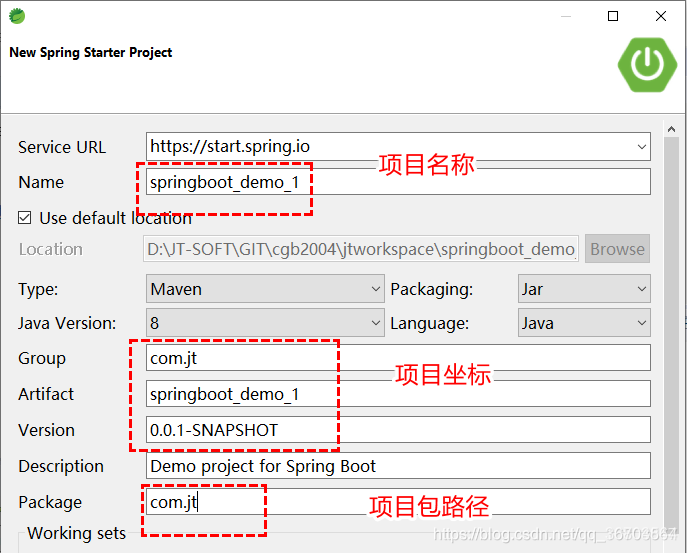
Task: Click the Spring leaf window icon
Action: pos(17,16)
